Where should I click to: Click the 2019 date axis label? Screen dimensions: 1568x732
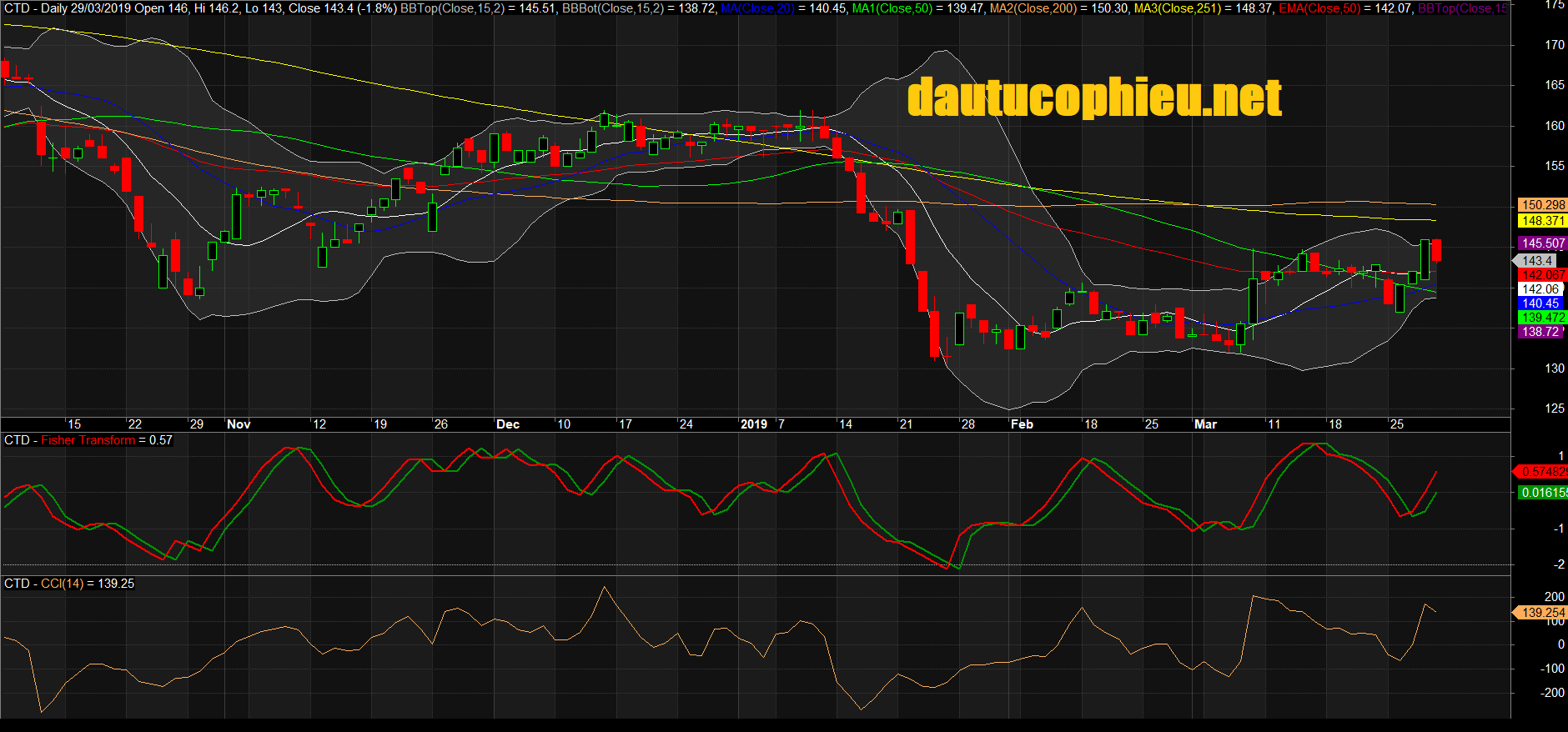coord(754,424)
